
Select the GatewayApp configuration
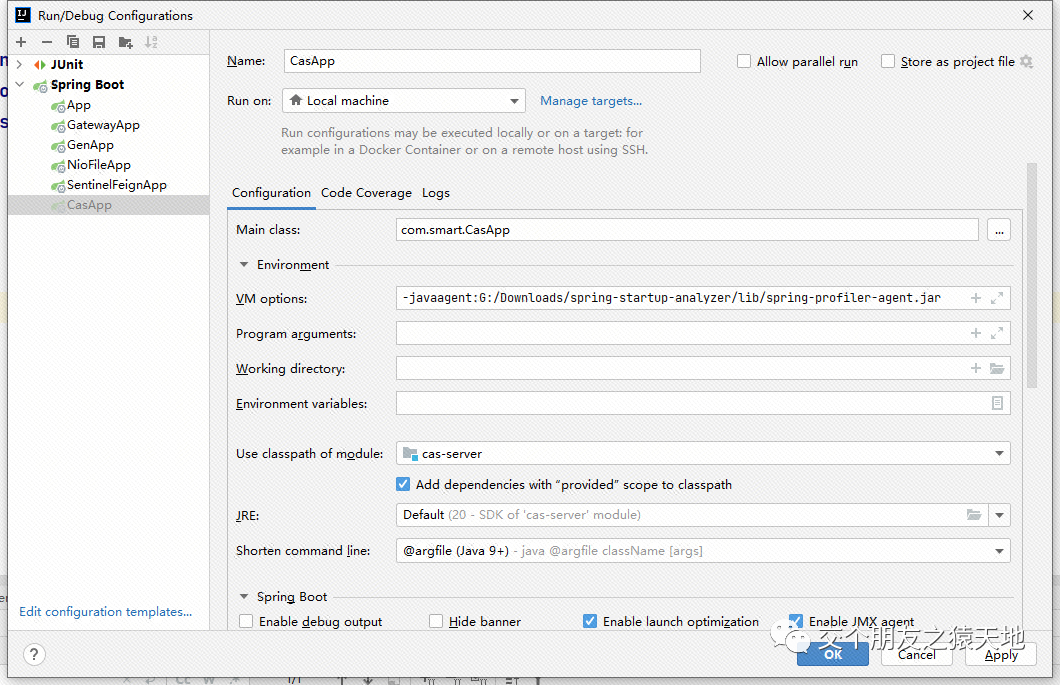(103, 124)
